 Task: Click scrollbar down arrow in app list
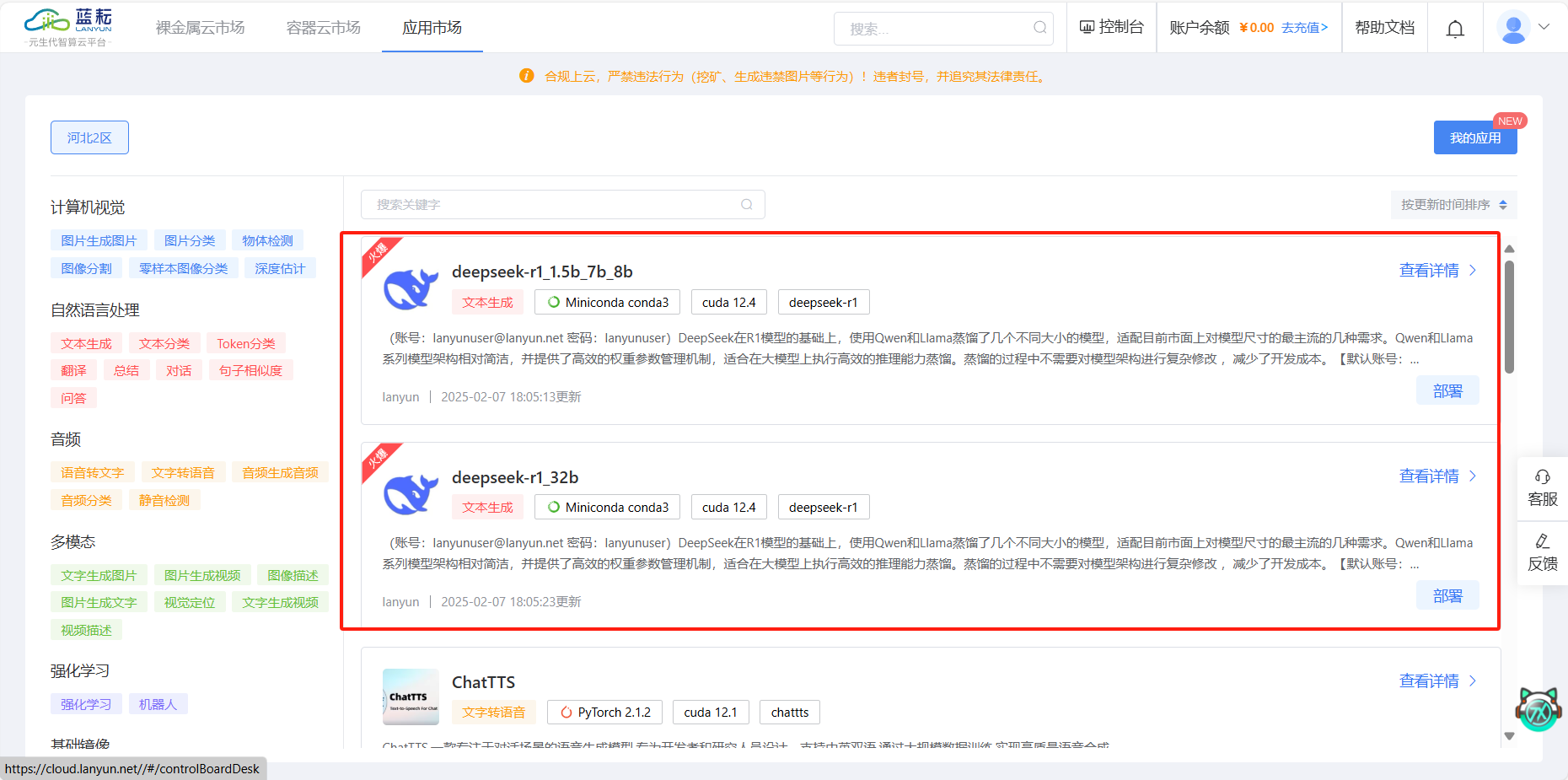tap(1510, 736)
